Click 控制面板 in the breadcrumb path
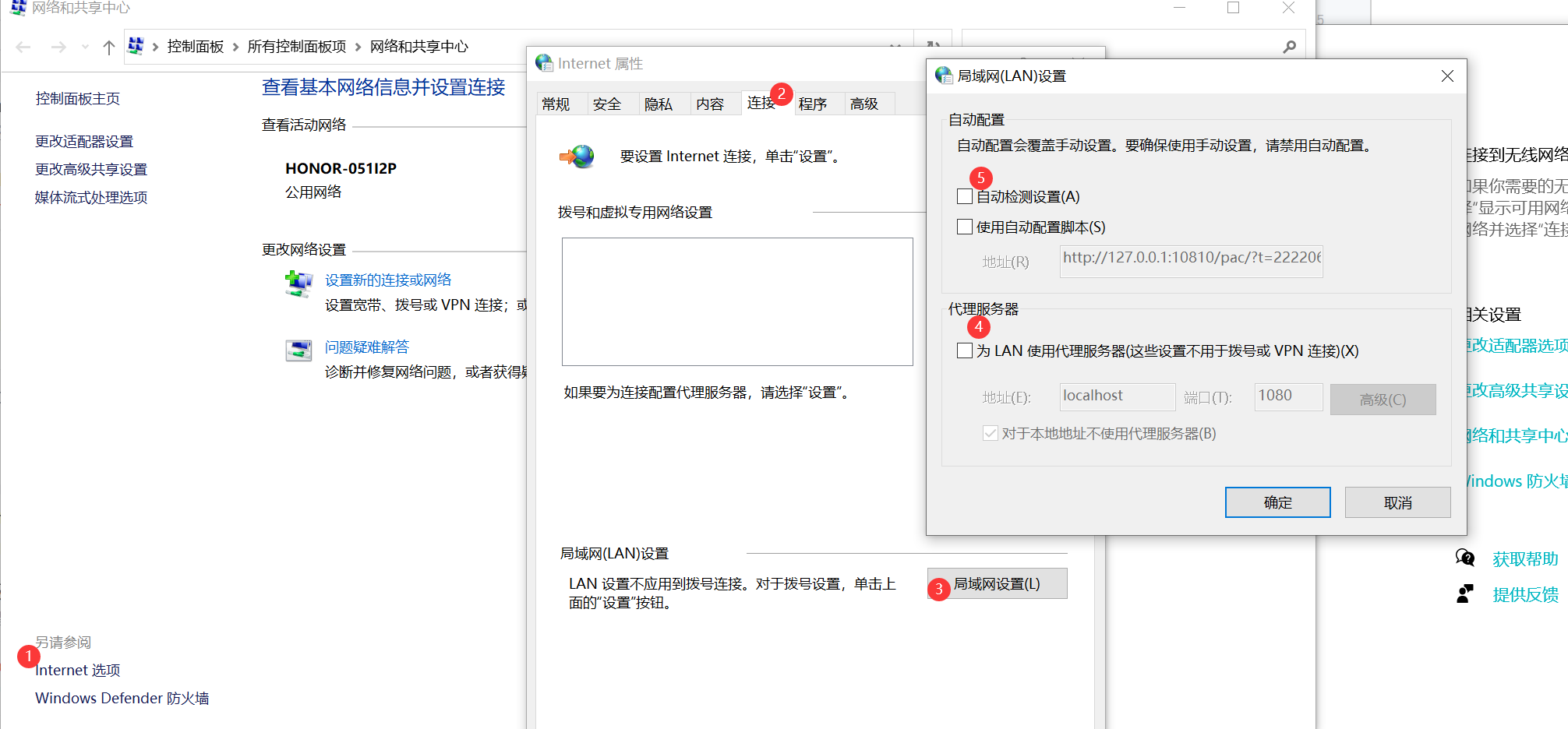This screenshot has width=1568, height=729. [196, 46]
